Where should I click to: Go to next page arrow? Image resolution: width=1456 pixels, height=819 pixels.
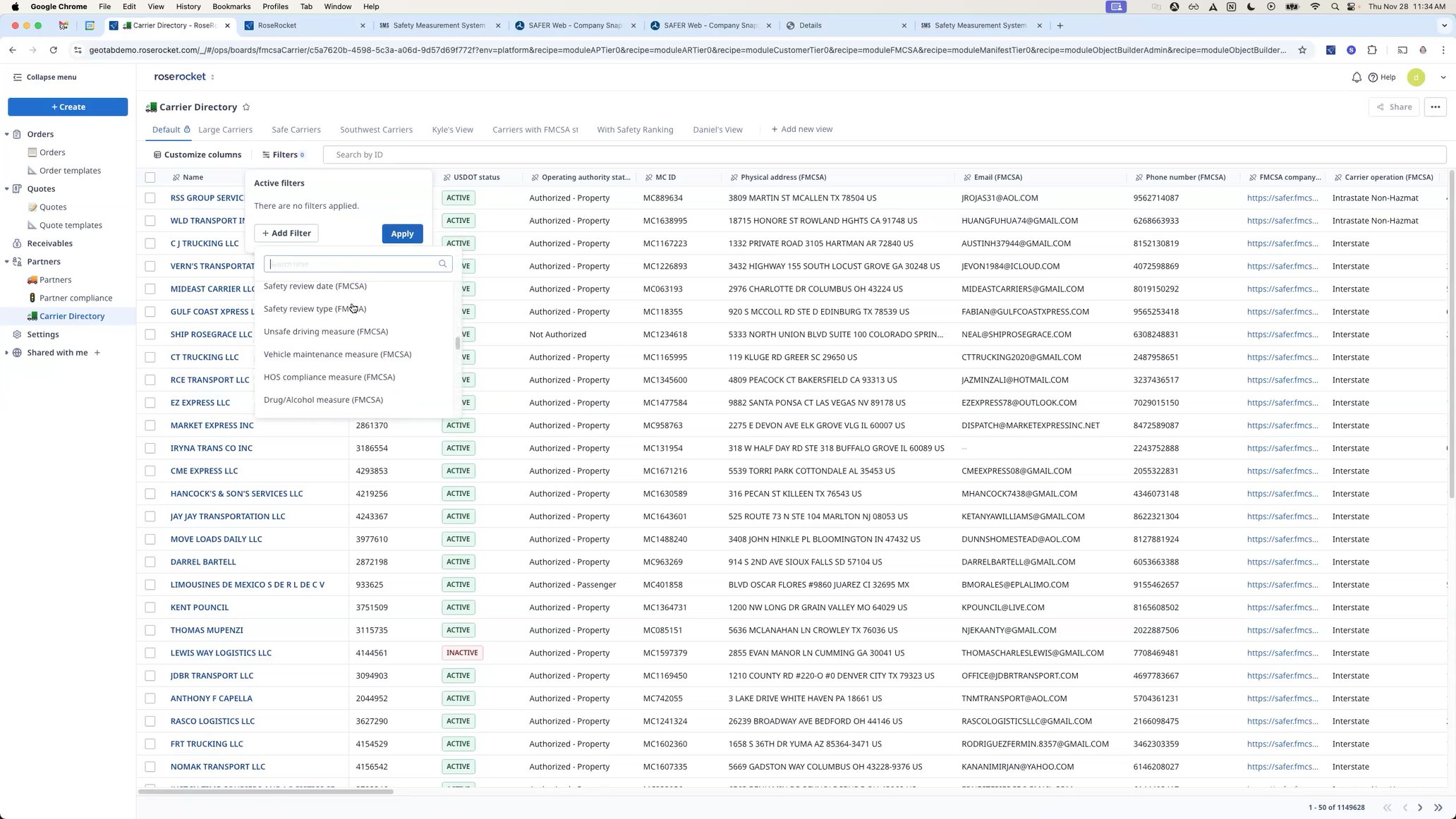(1420, 807)
